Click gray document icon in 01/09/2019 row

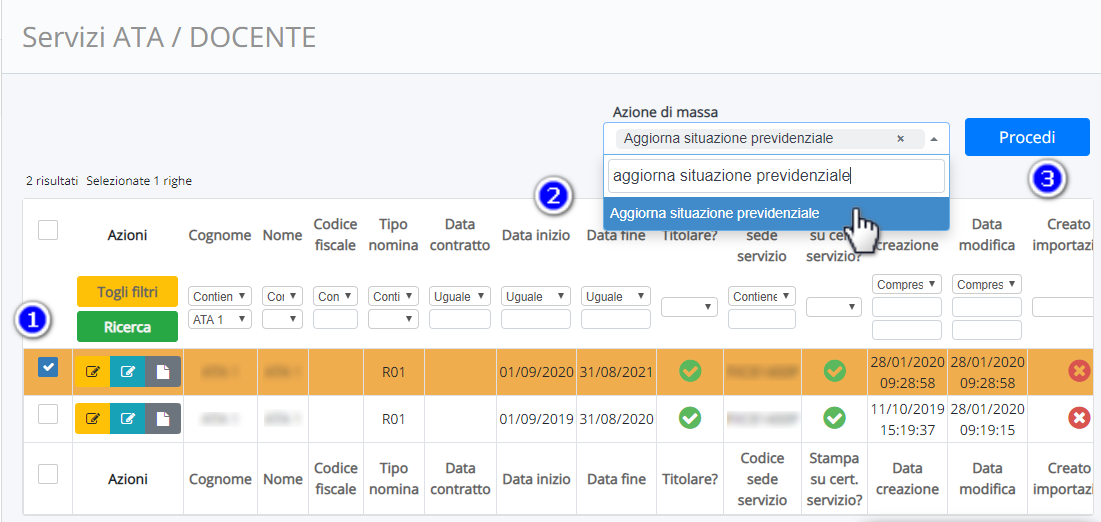tap(163, 419)
